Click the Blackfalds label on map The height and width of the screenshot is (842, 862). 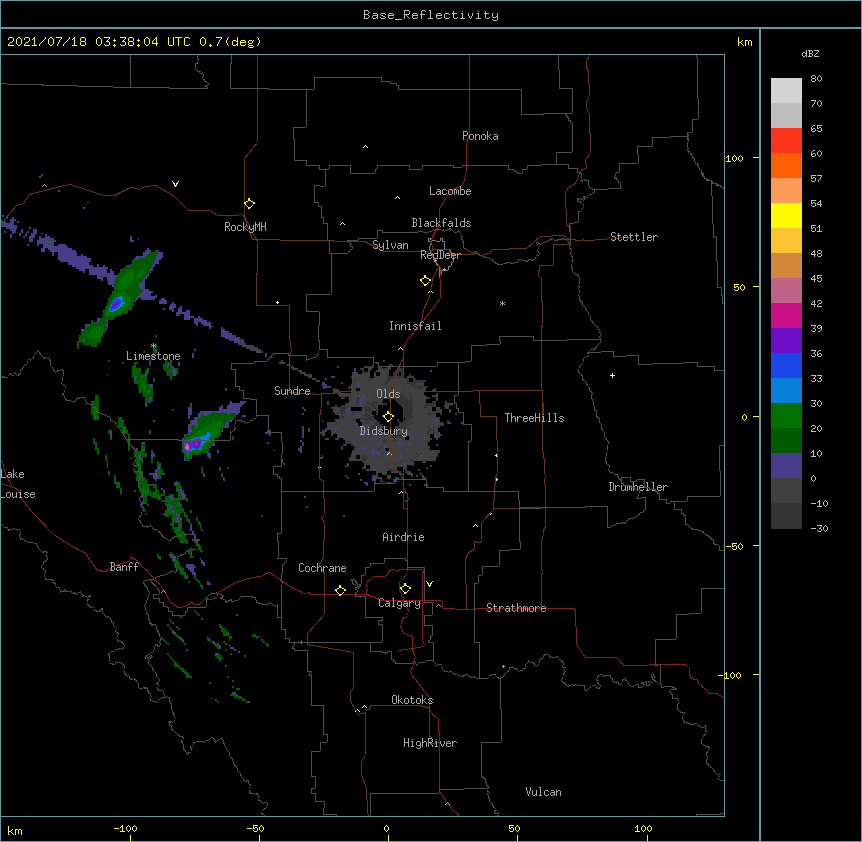pyautogui.click(x=441, y=223)
